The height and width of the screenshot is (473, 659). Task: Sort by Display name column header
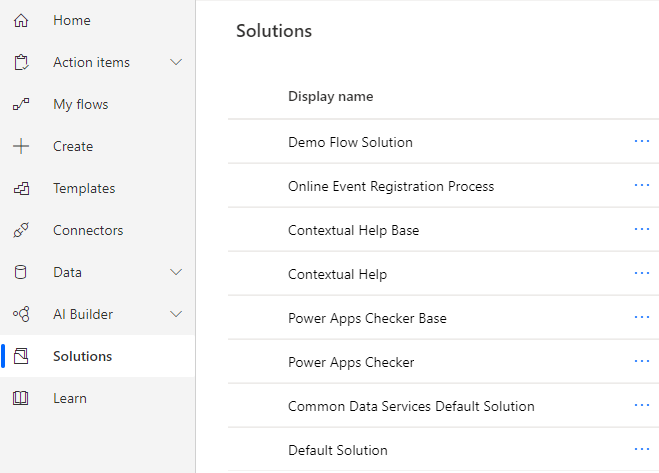point(330,97)
